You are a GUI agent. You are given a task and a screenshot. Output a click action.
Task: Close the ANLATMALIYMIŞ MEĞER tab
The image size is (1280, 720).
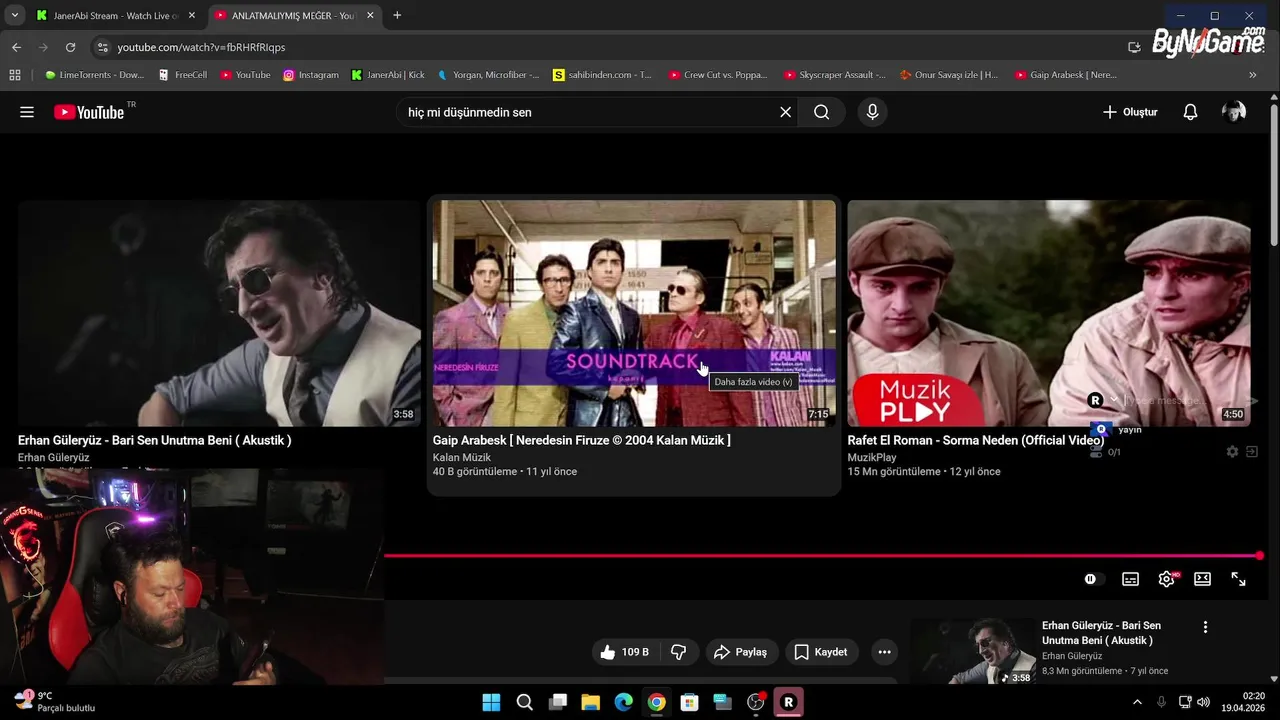pyautogui.click(x=370, y=16)
